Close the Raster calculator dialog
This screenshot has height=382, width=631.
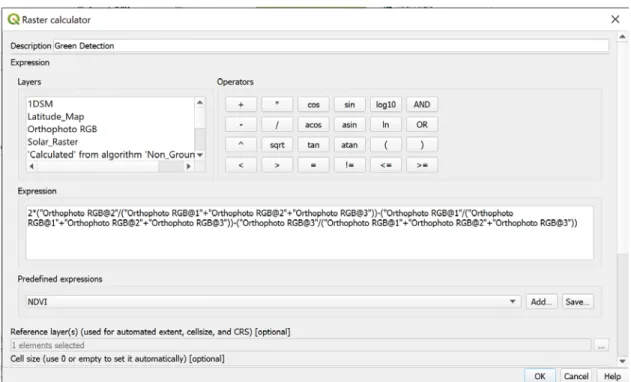pyautogui.click(x=615, y=19)
